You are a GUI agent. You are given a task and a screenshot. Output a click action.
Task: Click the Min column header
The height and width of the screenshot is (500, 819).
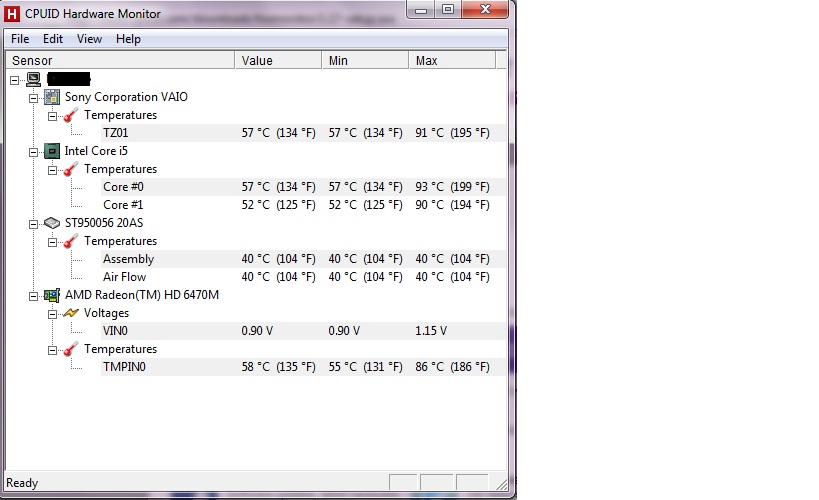(x=365, y=61)
